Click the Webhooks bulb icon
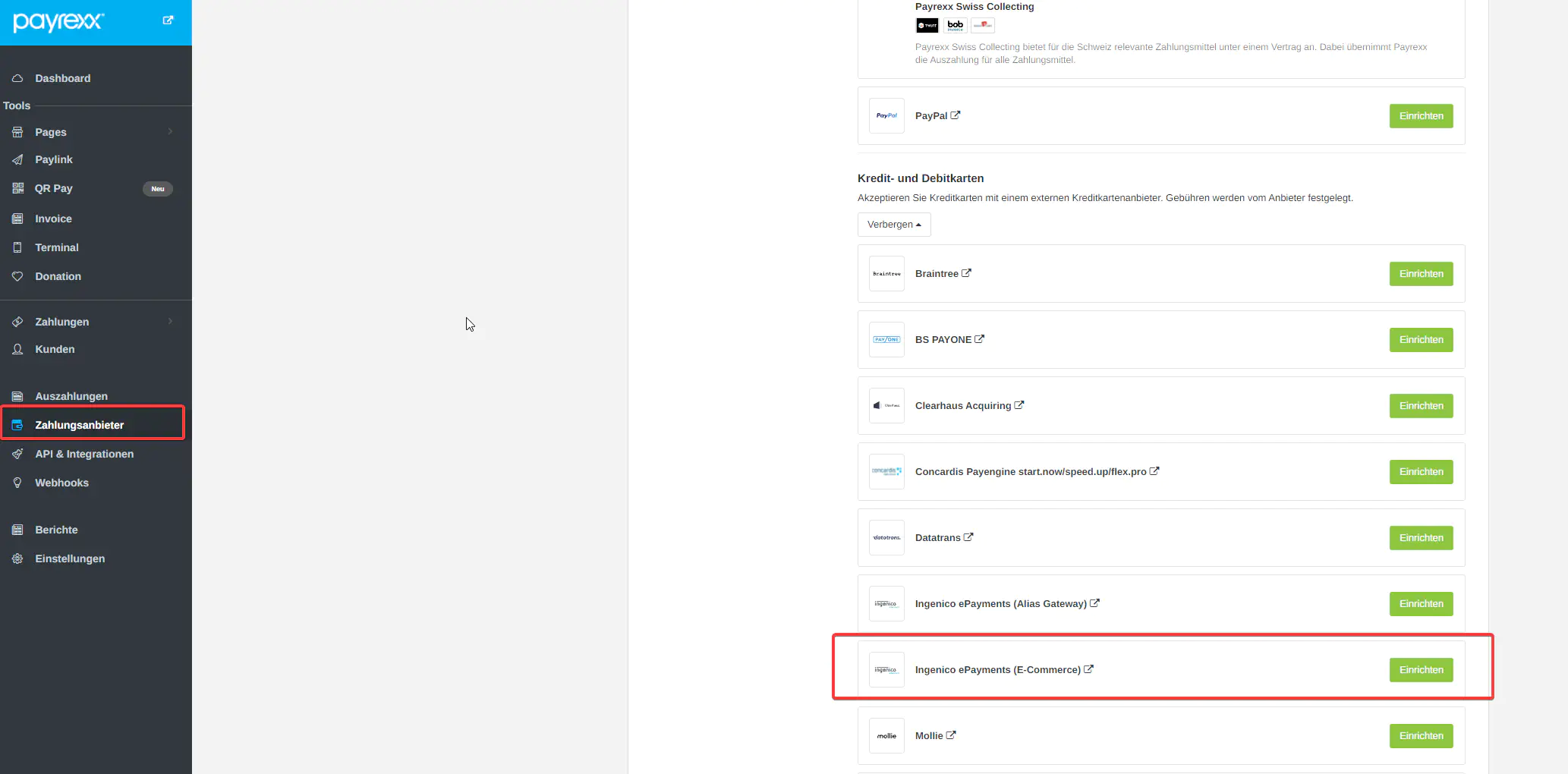The width and height of the screenshot is (1568, 774). [x=17, y=483]
